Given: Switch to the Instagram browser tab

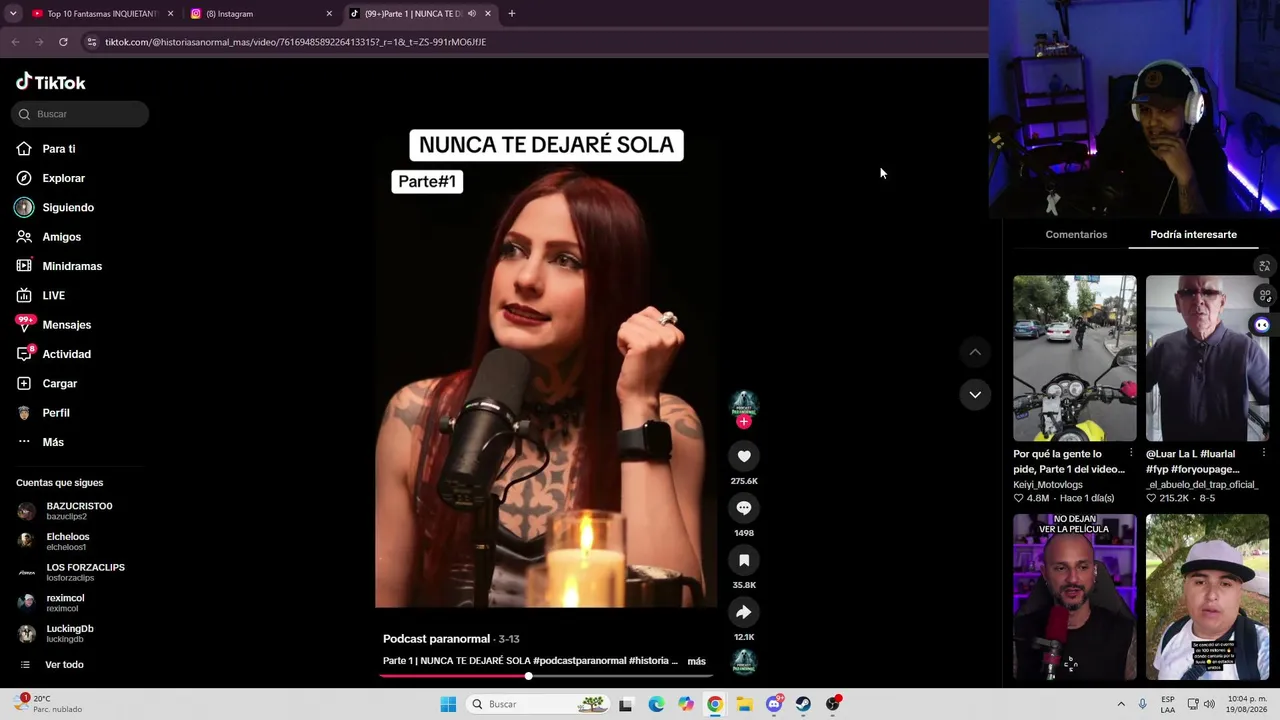Looking at the screenshot, I should (x=258, y=14).
